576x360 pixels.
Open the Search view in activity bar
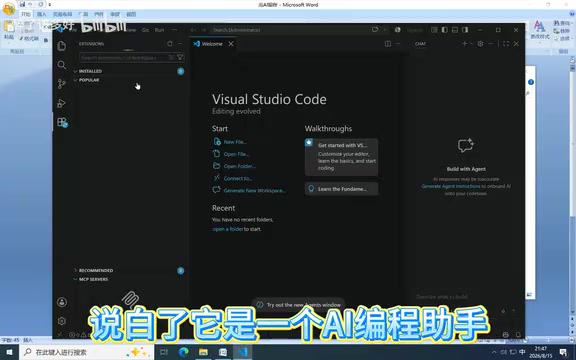(62, 65)
